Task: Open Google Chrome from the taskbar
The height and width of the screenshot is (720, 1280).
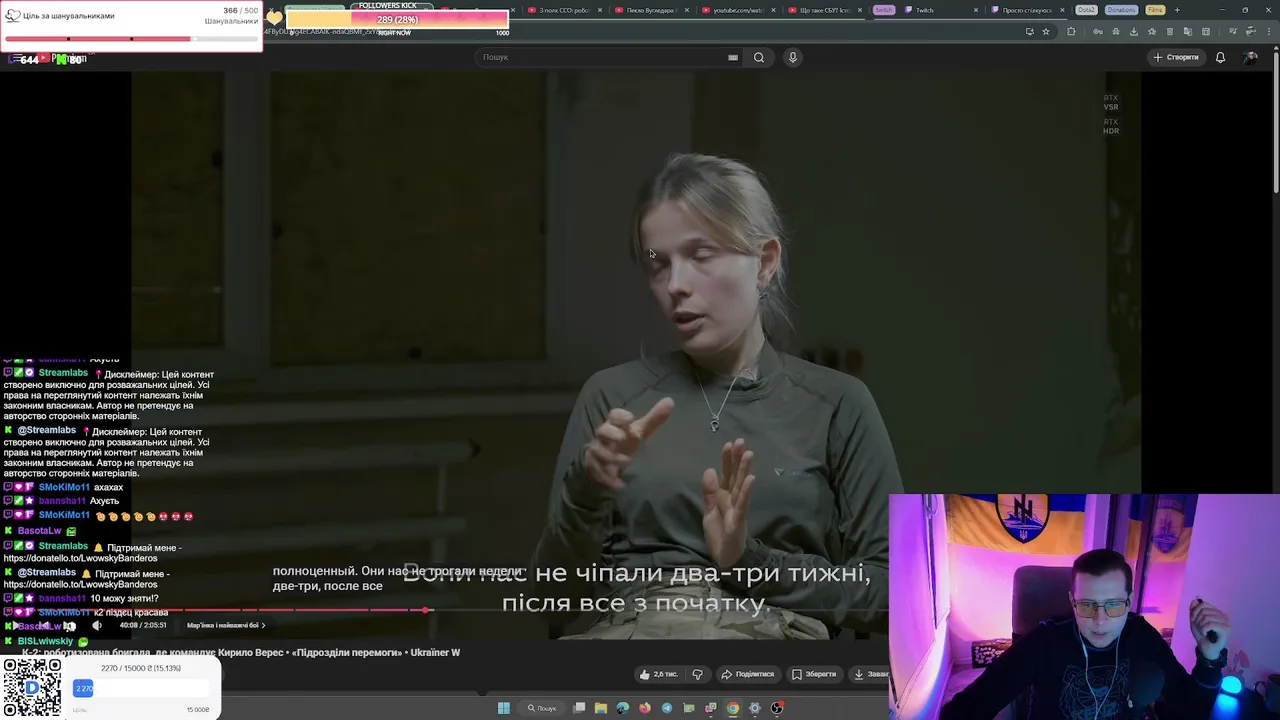Action: pos(733,708)
